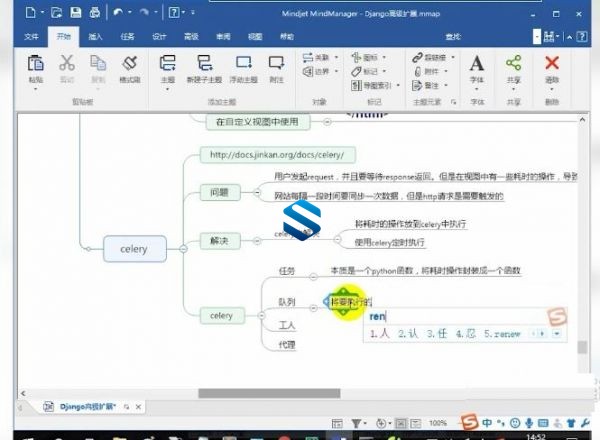The width and height of the screenshot is (600, 440).
Task: Select the celery docs URL topic
Action: click(277, 155)
